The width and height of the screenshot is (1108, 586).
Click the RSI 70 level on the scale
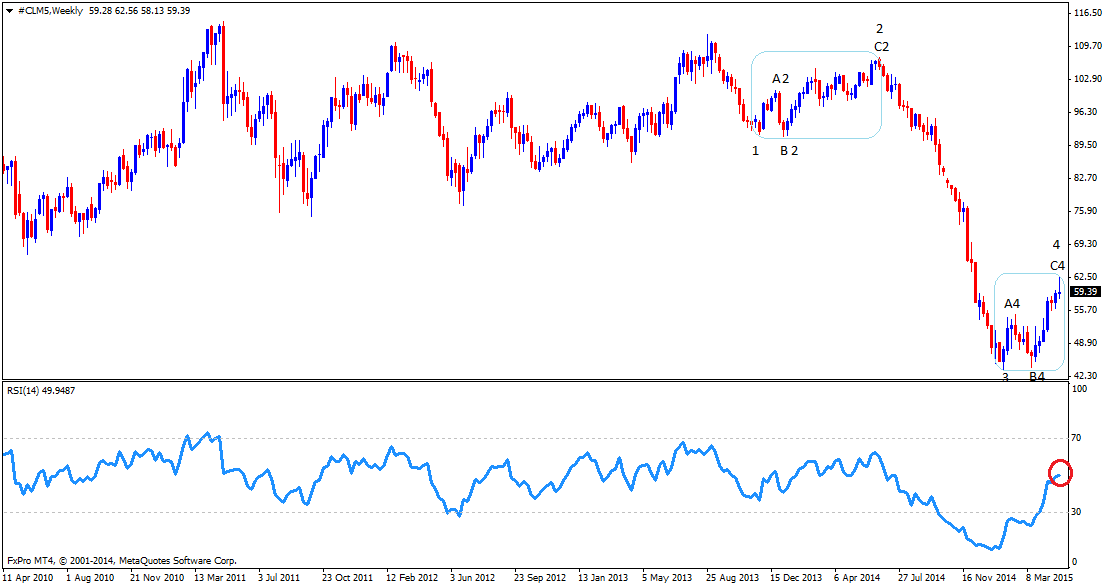1078,438
